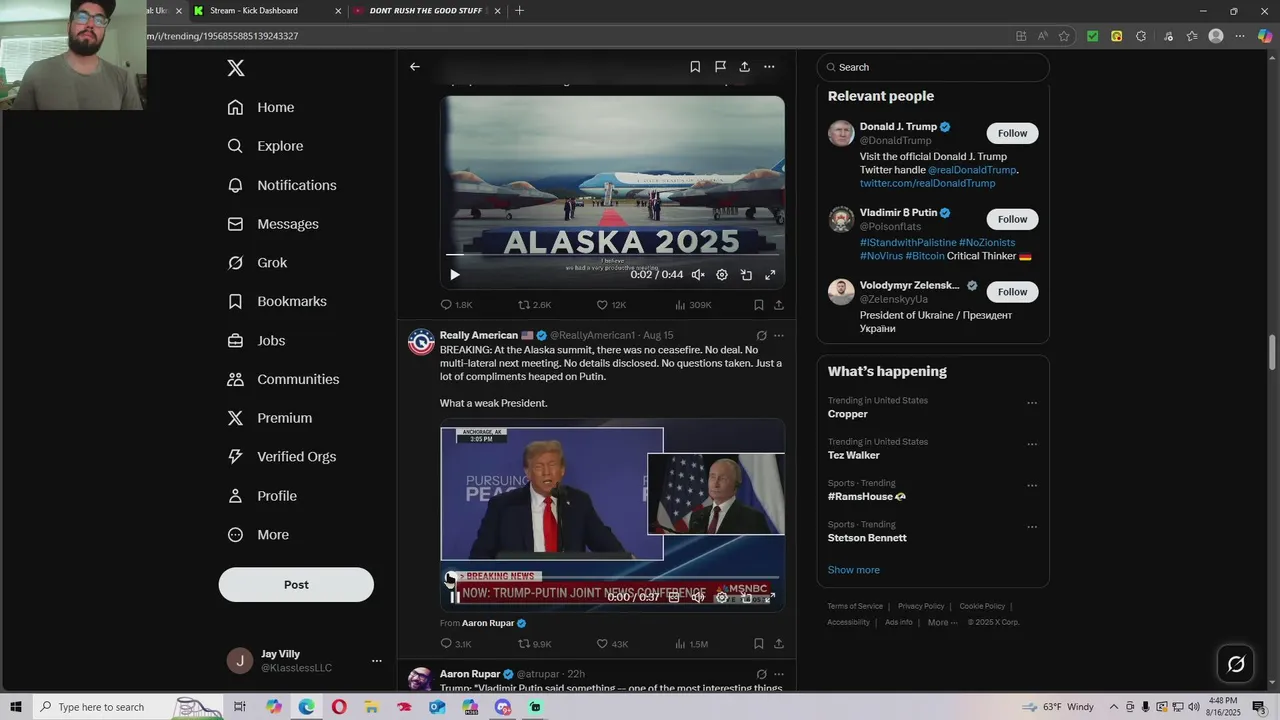The height and width of the screenshot is (720, 1280).
Task: Click the X Search field
Action: pyautogui.click(x=933, y=67)
